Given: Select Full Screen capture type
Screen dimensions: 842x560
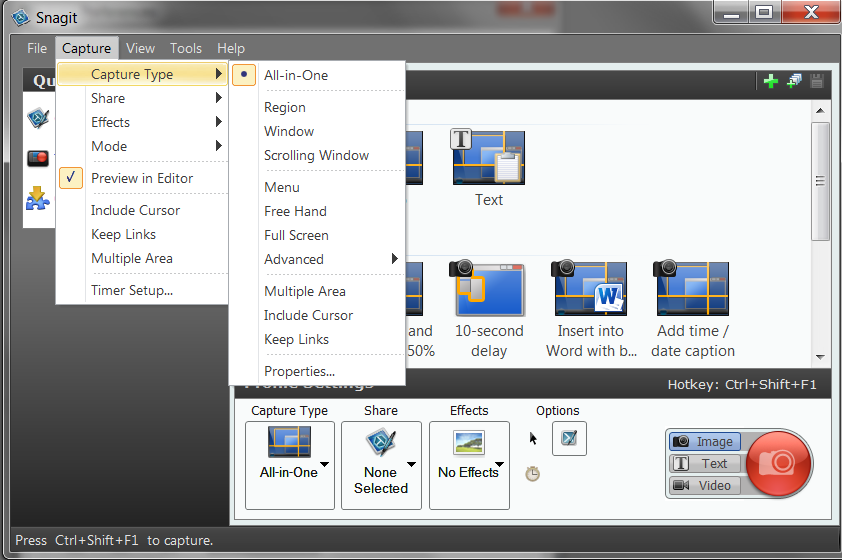Looking at the screenshot, I should [317, 235].
